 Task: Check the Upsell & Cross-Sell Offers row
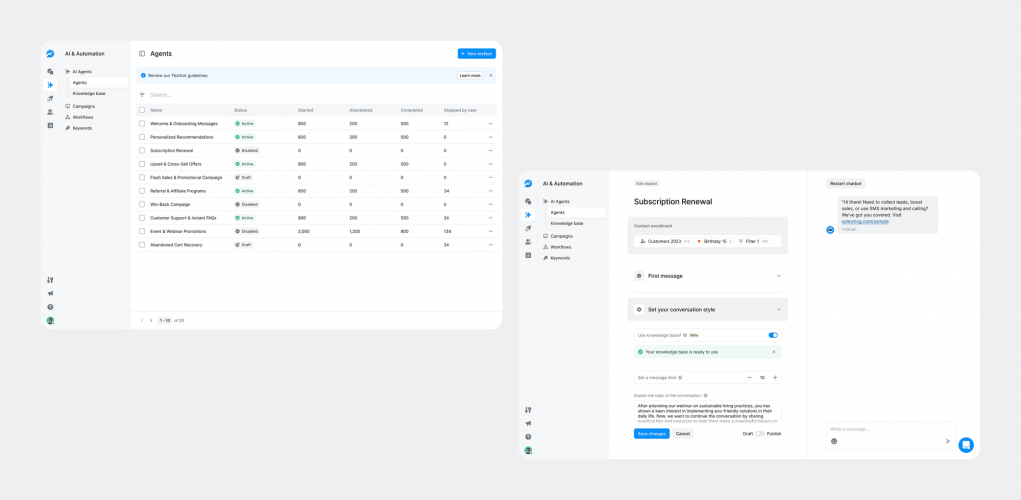(142, 164)
